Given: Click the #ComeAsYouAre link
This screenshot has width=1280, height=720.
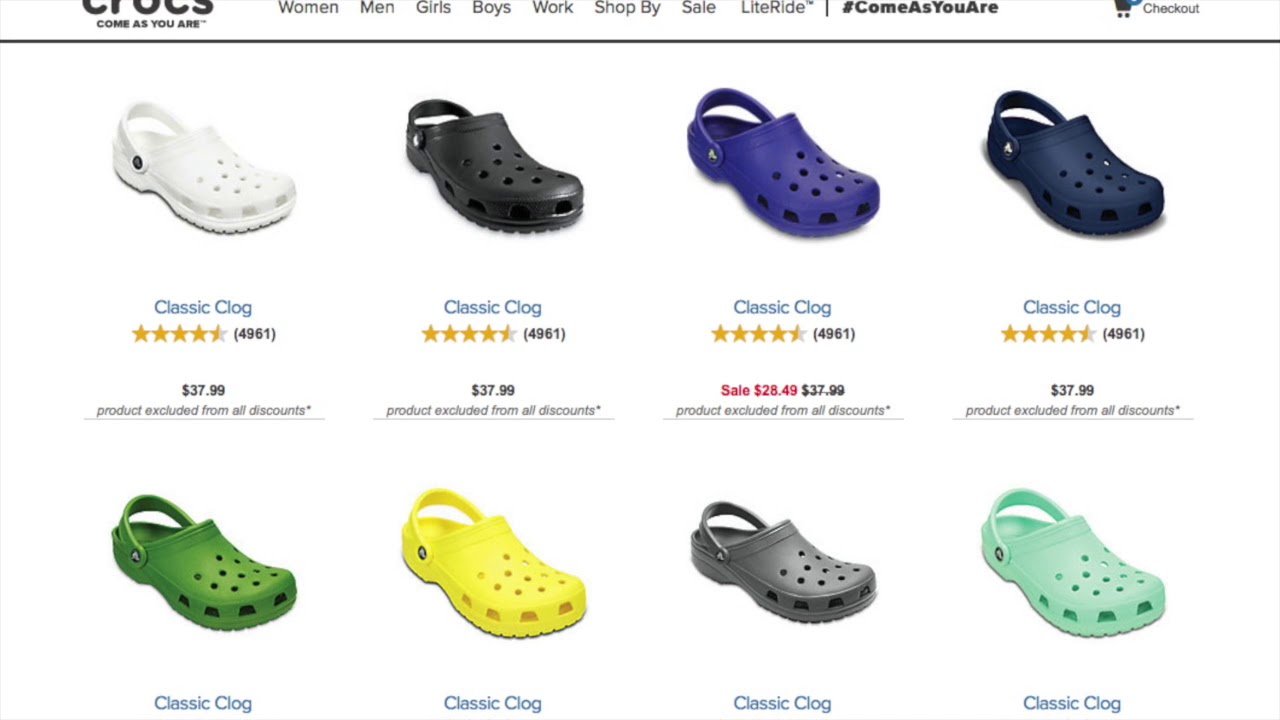Looking at the screenshot, I should coord(920,8).
